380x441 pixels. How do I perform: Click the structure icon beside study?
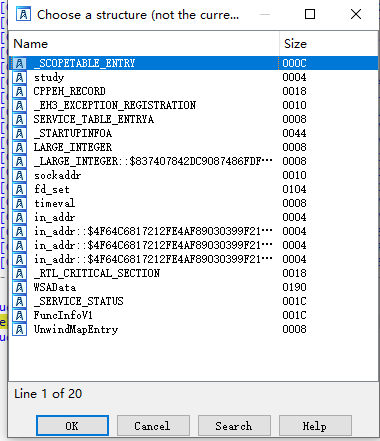tap(19, 77)
